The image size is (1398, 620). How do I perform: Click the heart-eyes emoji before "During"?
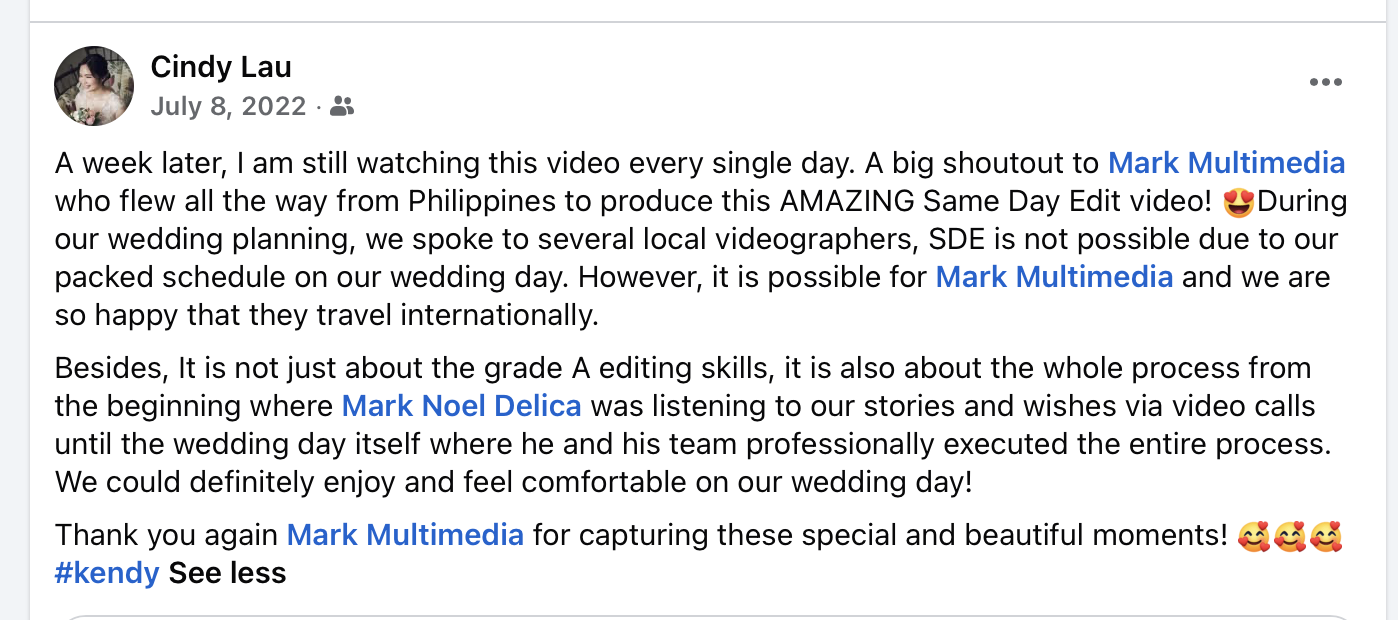pyautogui.click(x=1239, y=201)
